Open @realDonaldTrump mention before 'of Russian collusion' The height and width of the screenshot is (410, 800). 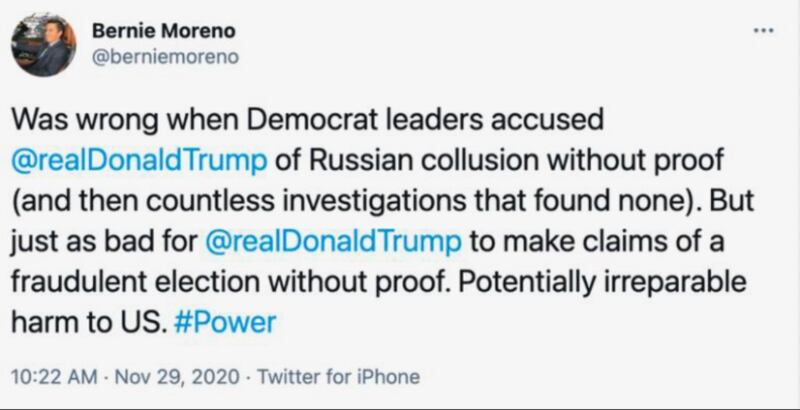(138, 160)
